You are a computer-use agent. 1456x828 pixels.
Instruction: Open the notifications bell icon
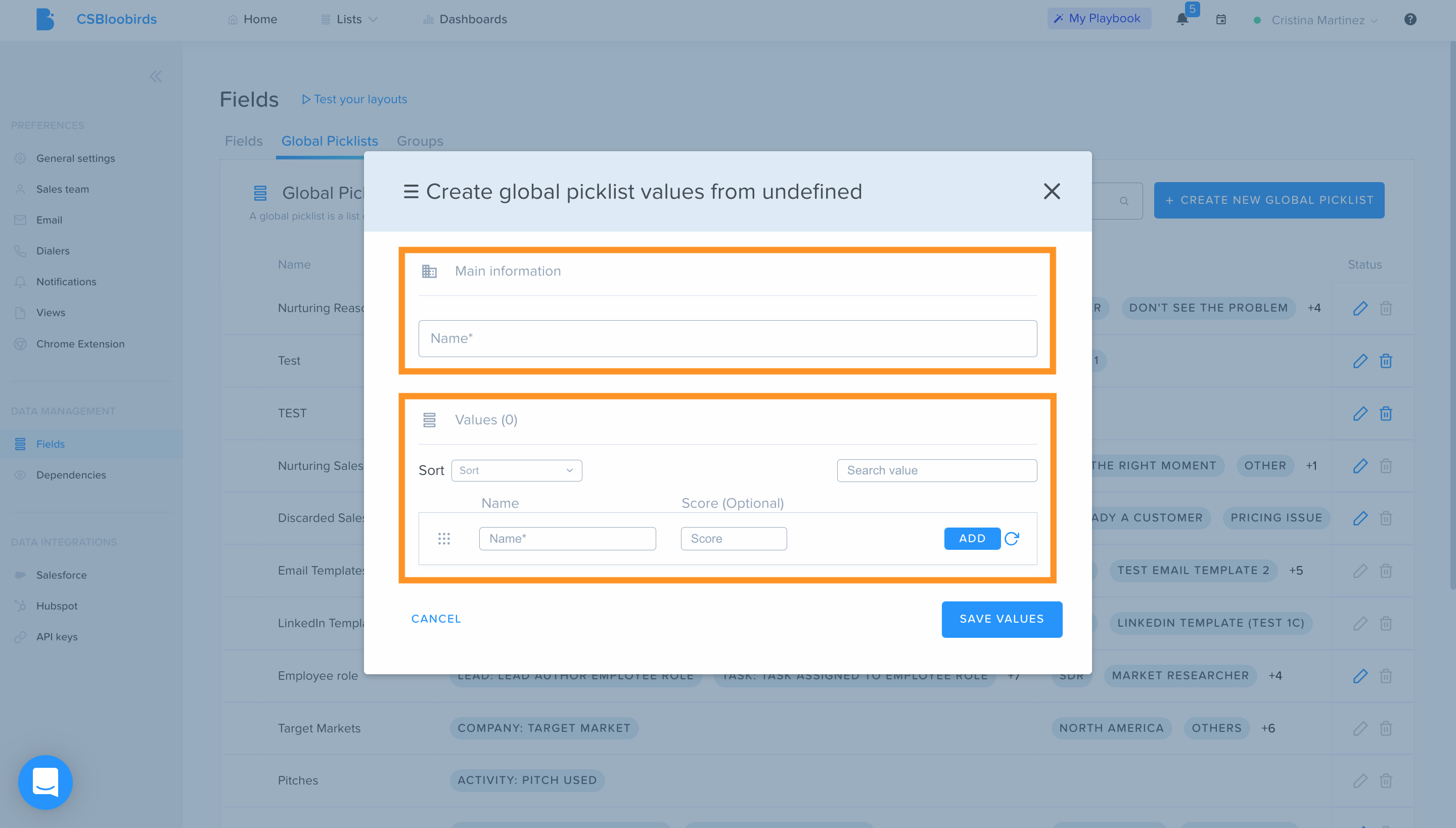click(1182, 19)
